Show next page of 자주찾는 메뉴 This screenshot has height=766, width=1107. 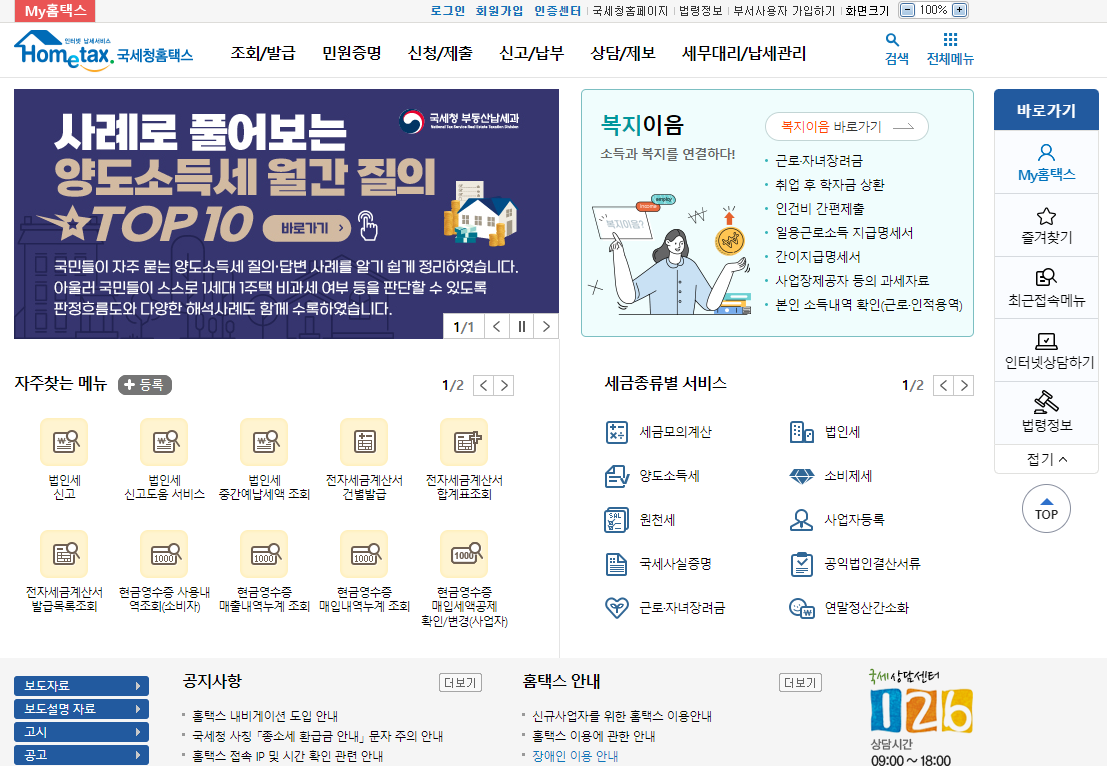coord(504,385)
